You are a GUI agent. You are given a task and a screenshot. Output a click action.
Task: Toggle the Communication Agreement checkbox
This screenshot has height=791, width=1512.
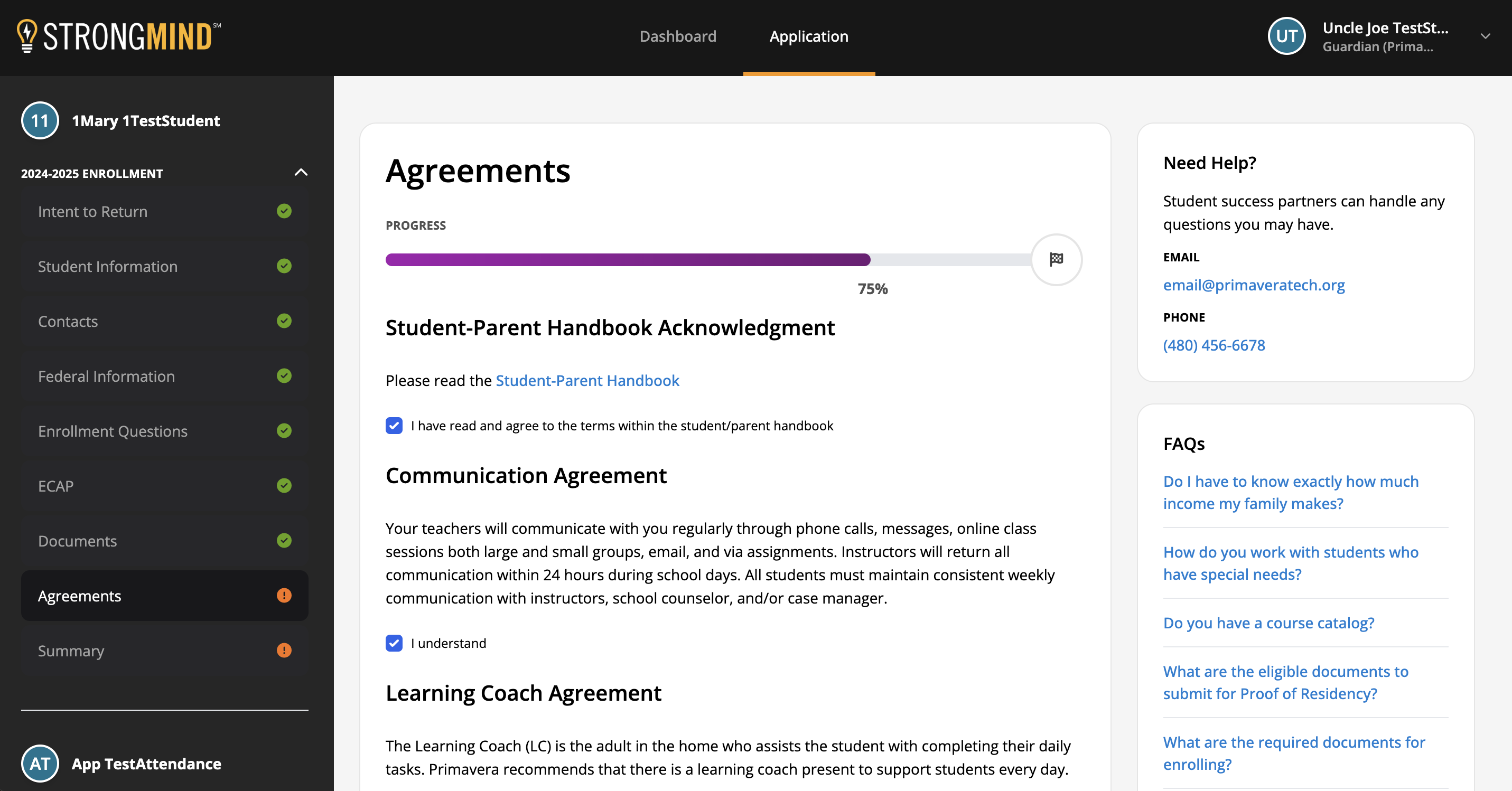click(395, 643)
